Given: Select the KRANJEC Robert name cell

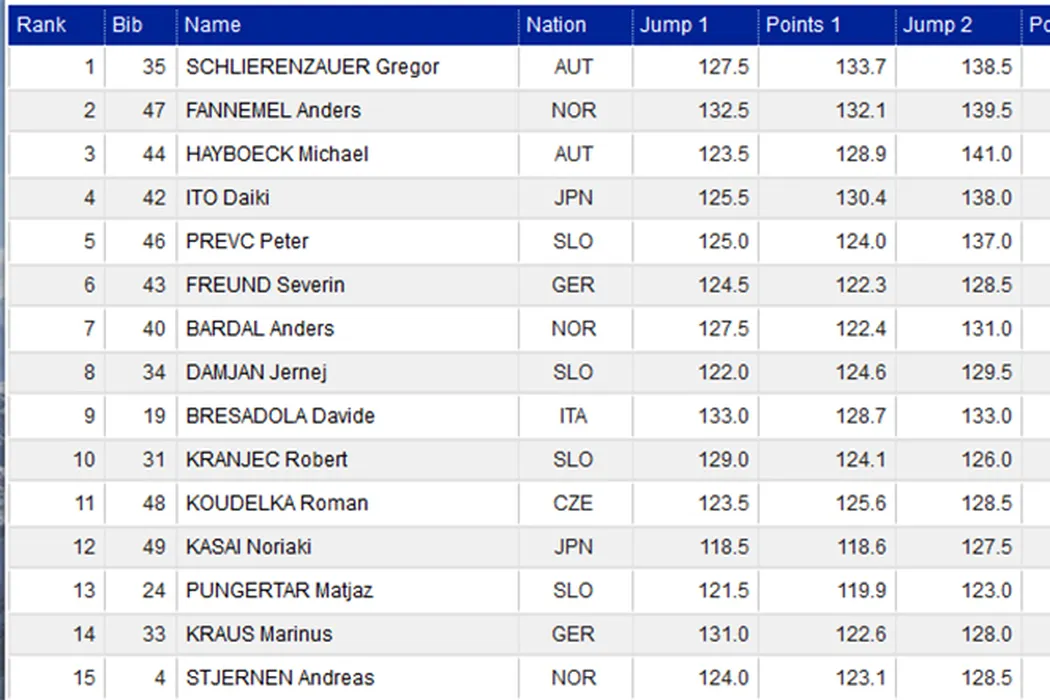Looking at the screenshot, I should 266,460.
